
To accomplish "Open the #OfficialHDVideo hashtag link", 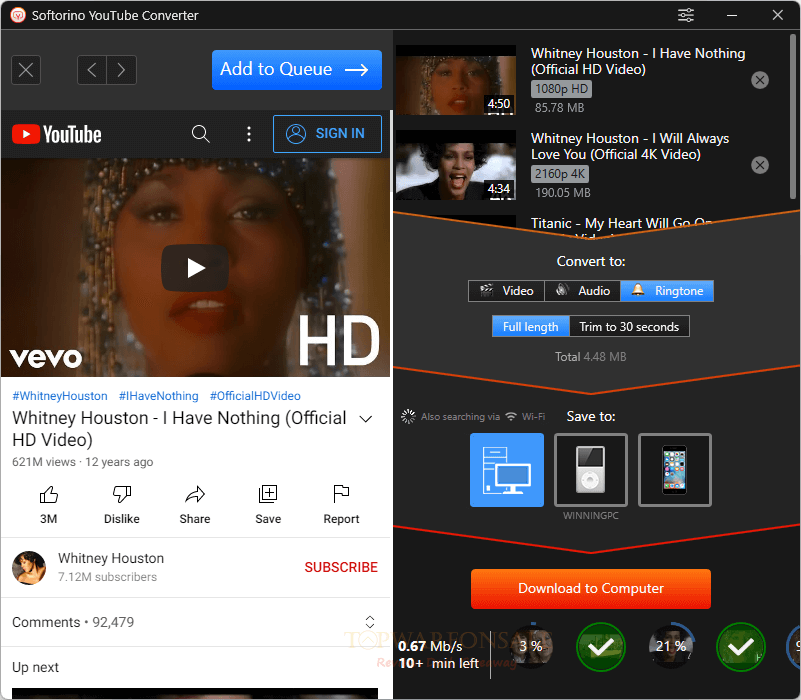I will (x=255, y=396).
